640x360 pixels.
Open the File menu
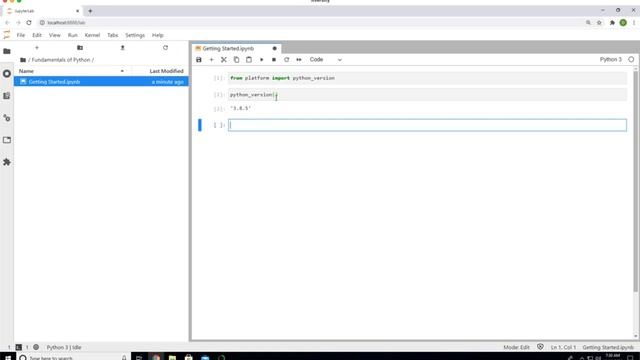tap(21, 35)
